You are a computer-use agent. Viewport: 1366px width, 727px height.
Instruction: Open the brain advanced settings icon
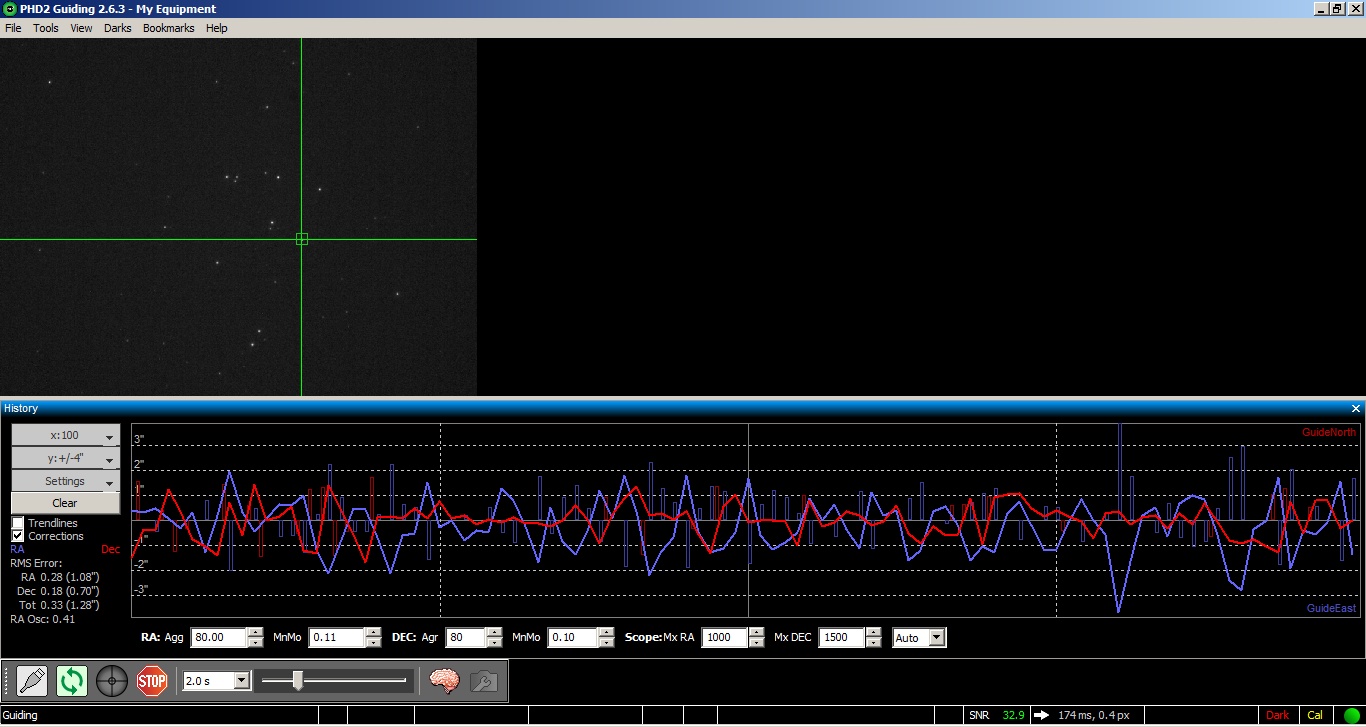coord(444,681)
